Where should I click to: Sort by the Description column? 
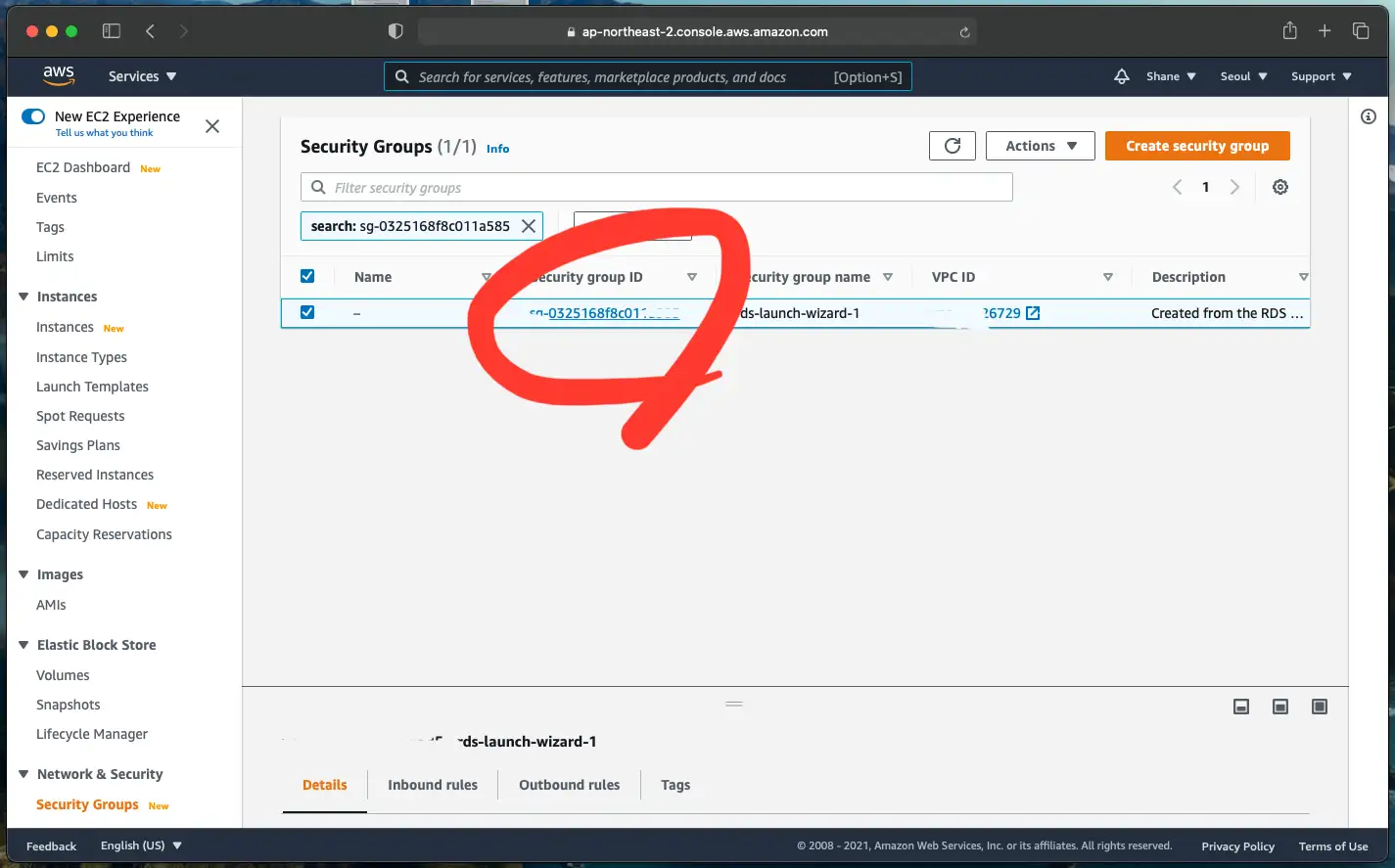[1303, 277]
